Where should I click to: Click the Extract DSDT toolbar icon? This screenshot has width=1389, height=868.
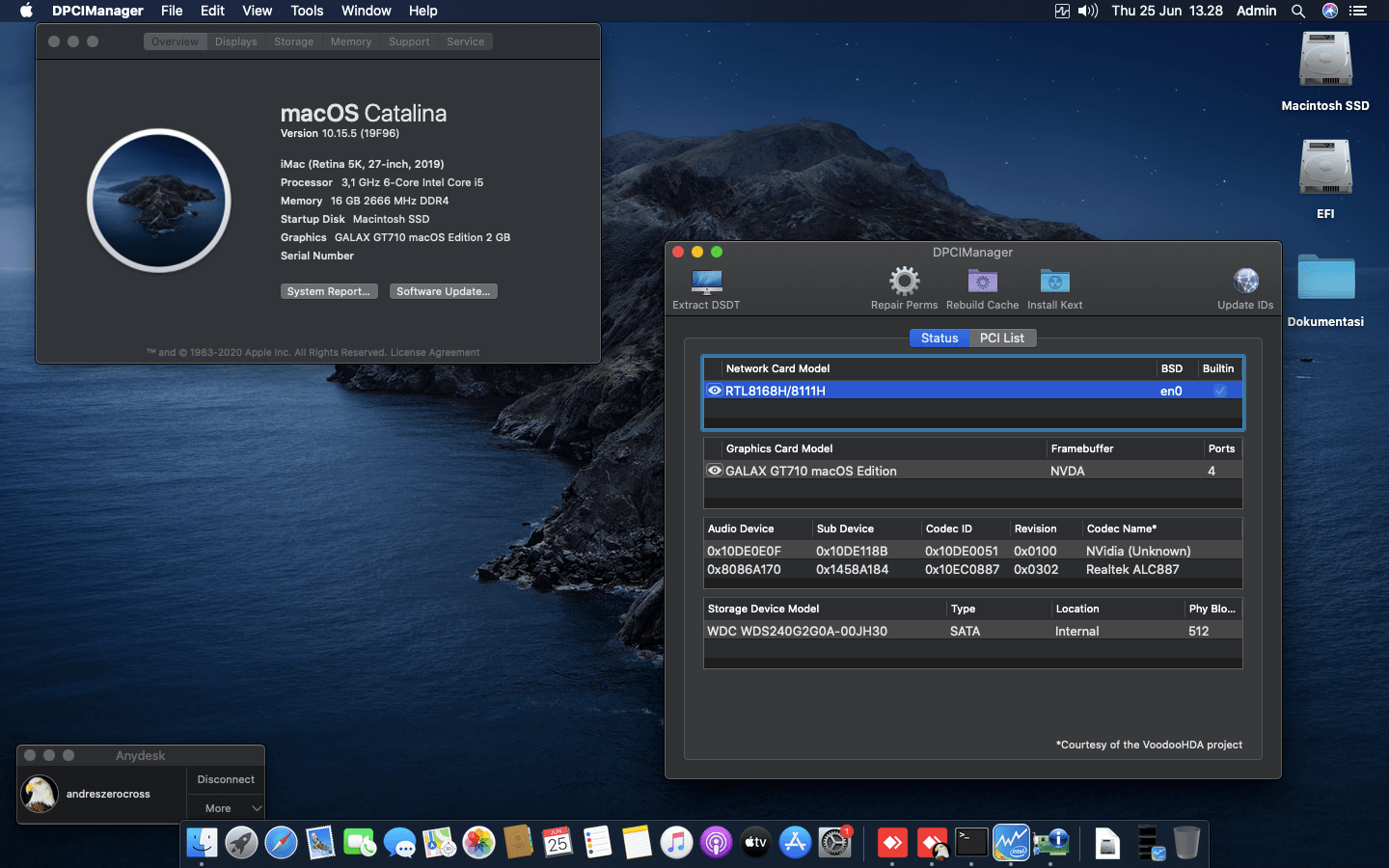[x=706, y=281]
